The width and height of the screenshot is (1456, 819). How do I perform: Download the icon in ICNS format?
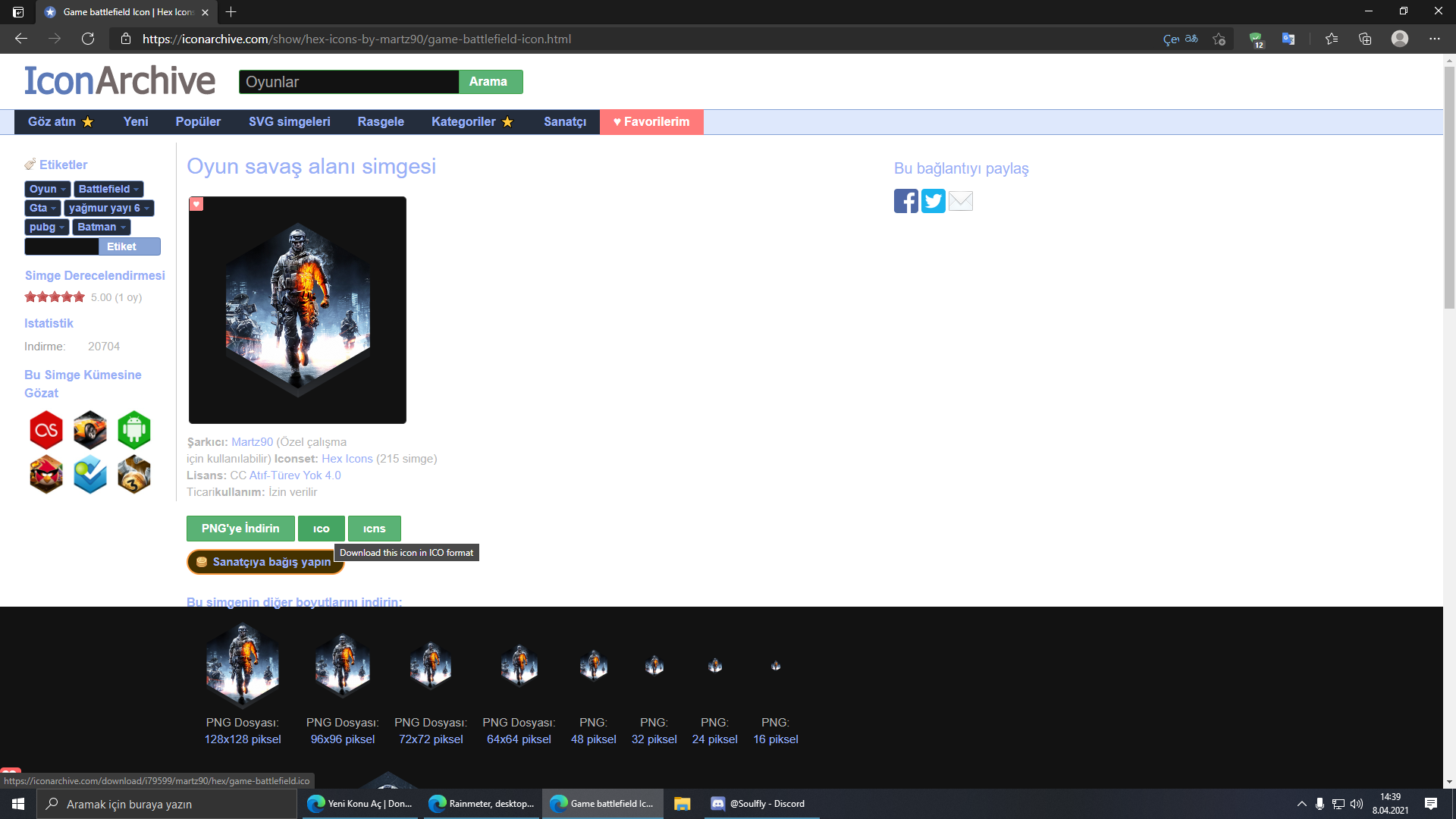click(375, 529)
